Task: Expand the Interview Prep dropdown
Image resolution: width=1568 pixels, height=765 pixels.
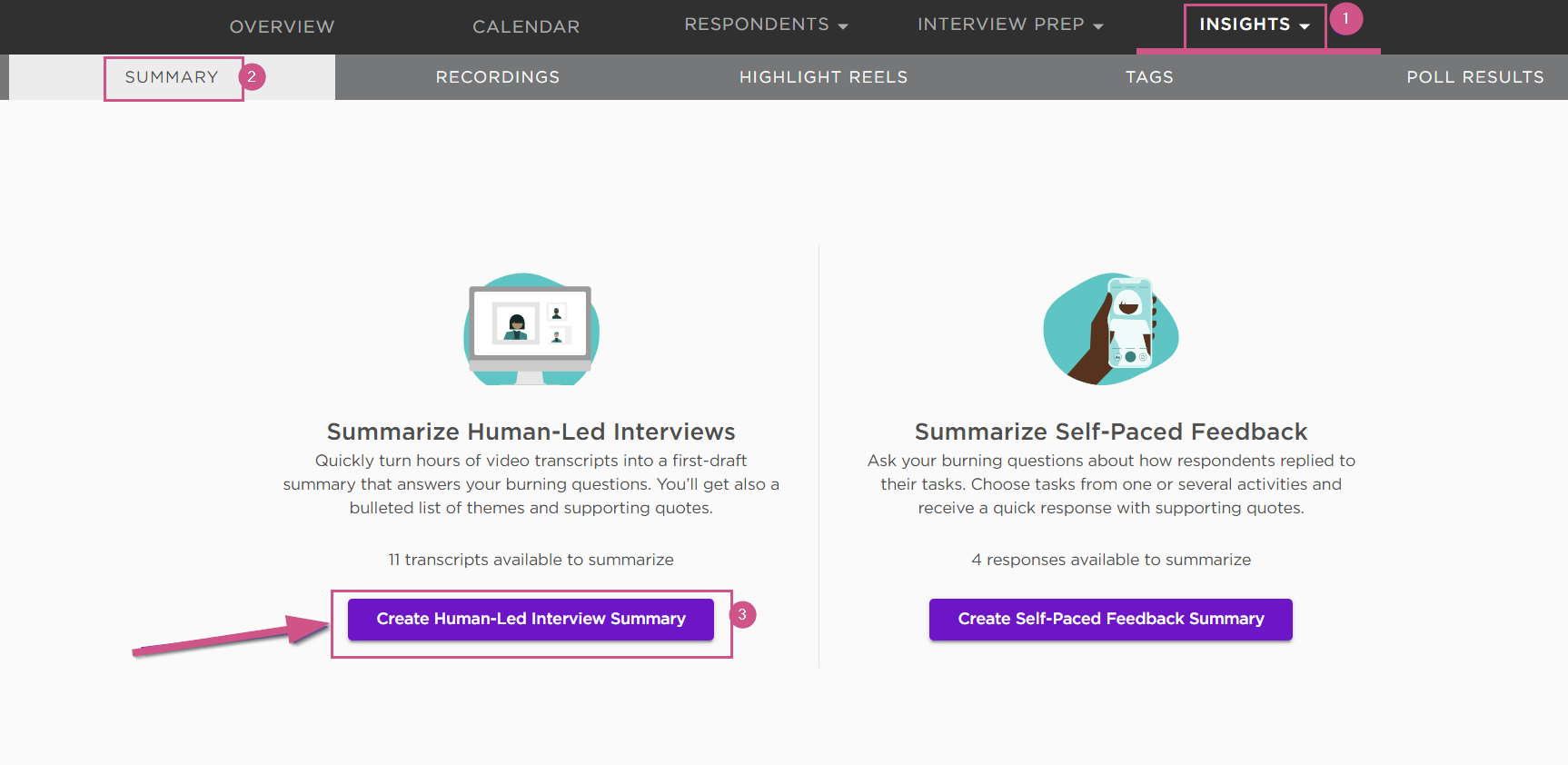Action: tap(1010, 25)
